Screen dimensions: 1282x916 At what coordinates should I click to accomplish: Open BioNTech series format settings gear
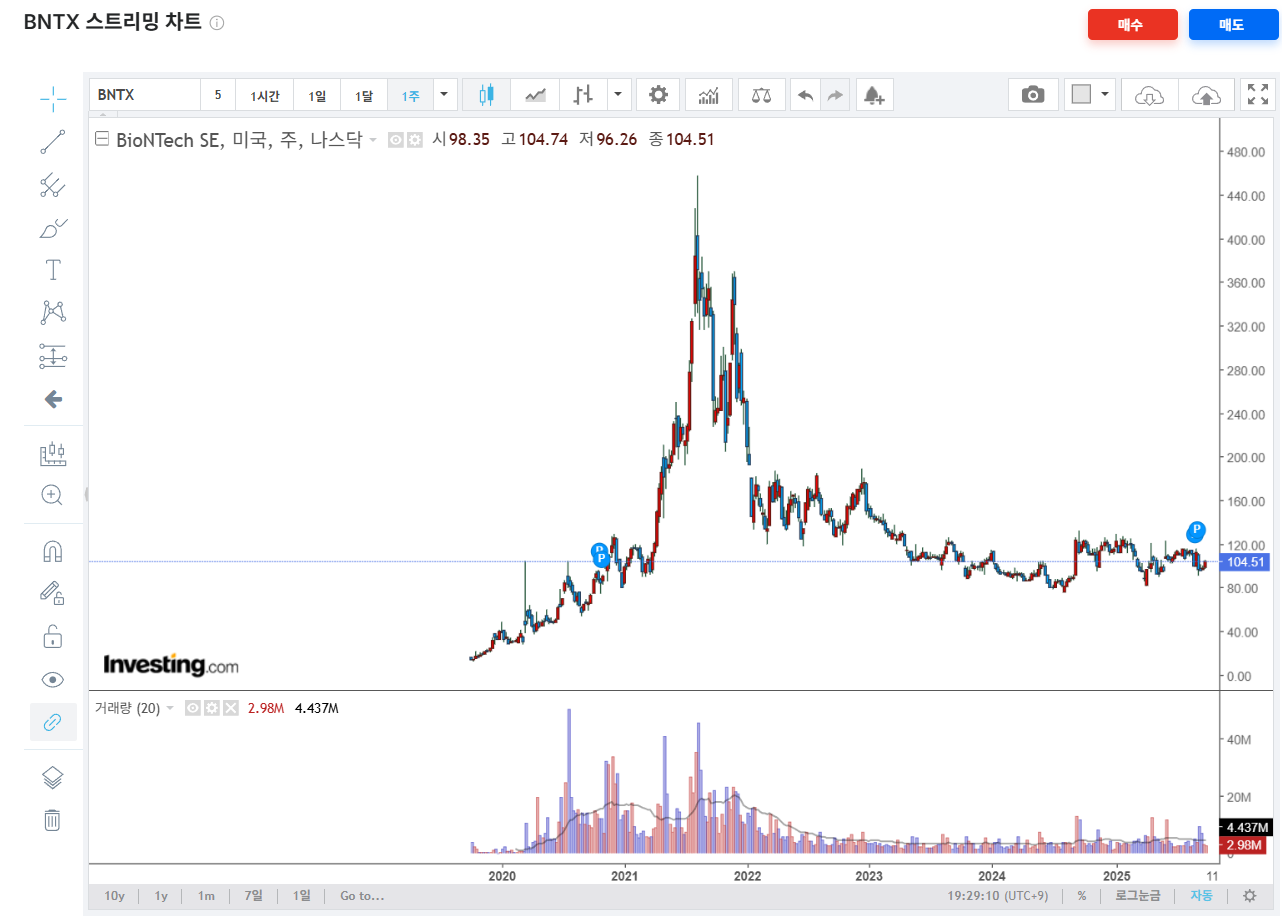click(414, 140)
